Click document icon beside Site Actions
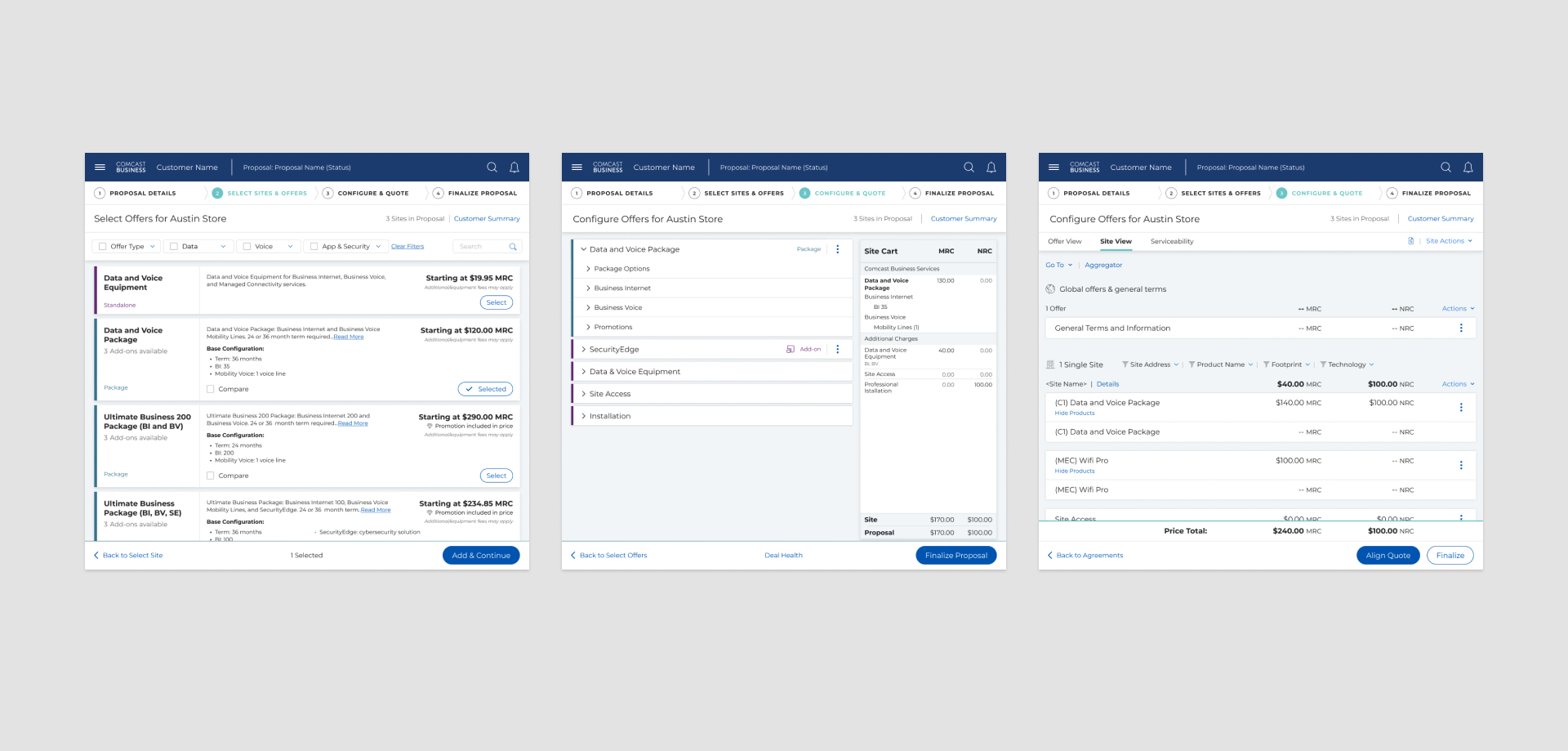Screen dimensions: 1568x751 tap(1410, 241)
